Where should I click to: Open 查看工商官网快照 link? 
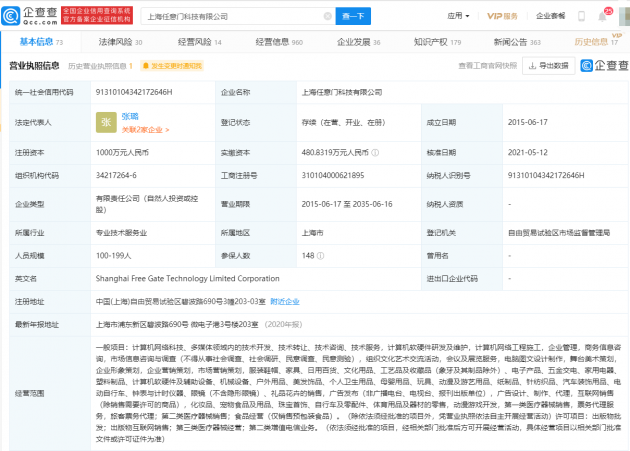[x=488, y=66]
